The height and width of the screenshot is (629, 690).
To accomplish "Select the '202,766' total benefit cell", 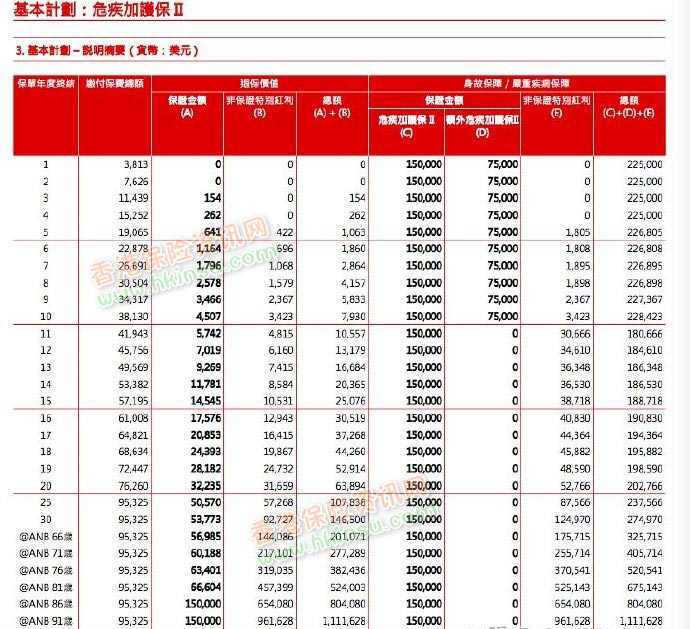I will point(645,486).
